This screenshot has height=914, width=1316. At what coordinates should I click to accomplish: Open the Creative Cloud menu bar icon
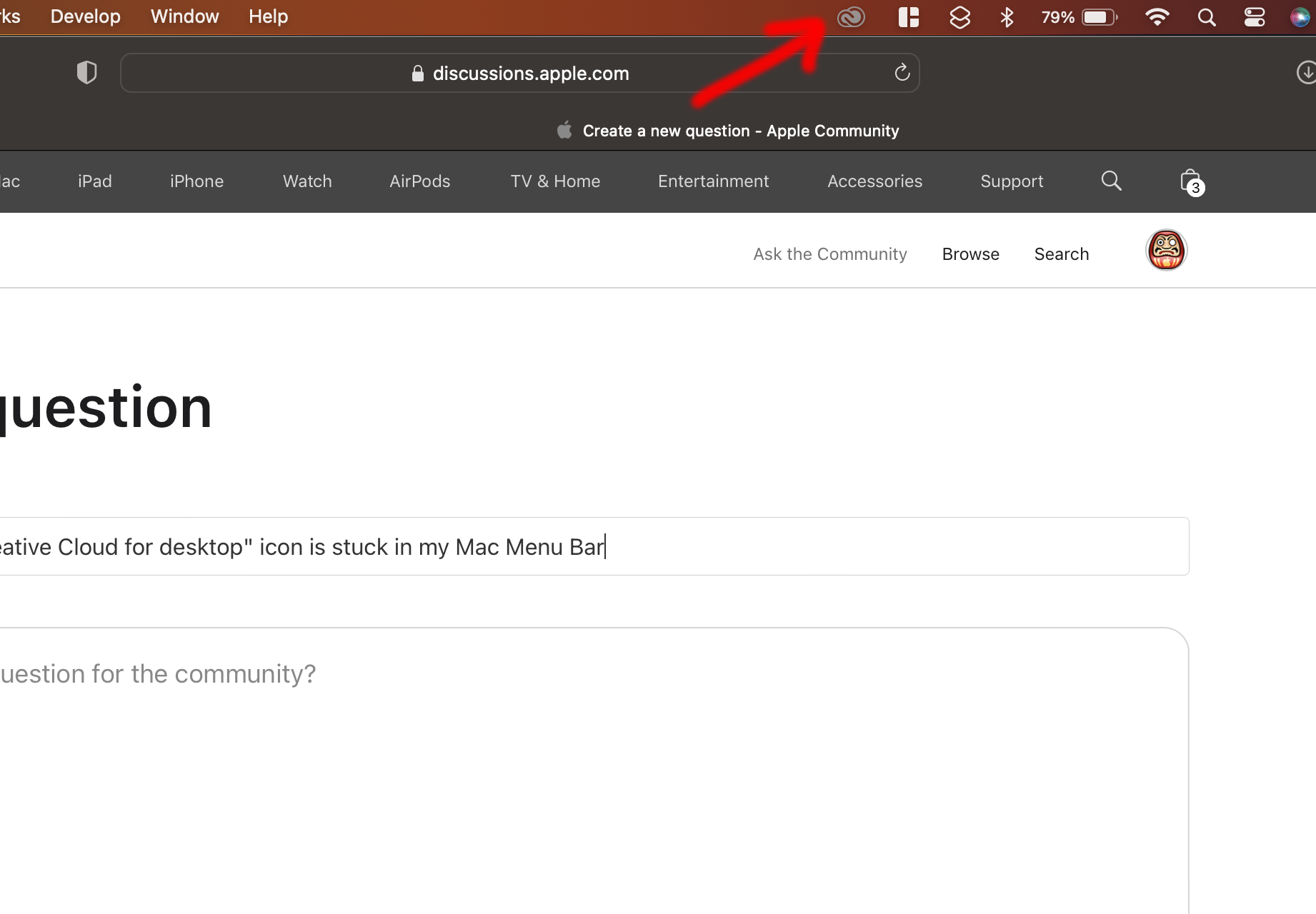tap(851, 17)
